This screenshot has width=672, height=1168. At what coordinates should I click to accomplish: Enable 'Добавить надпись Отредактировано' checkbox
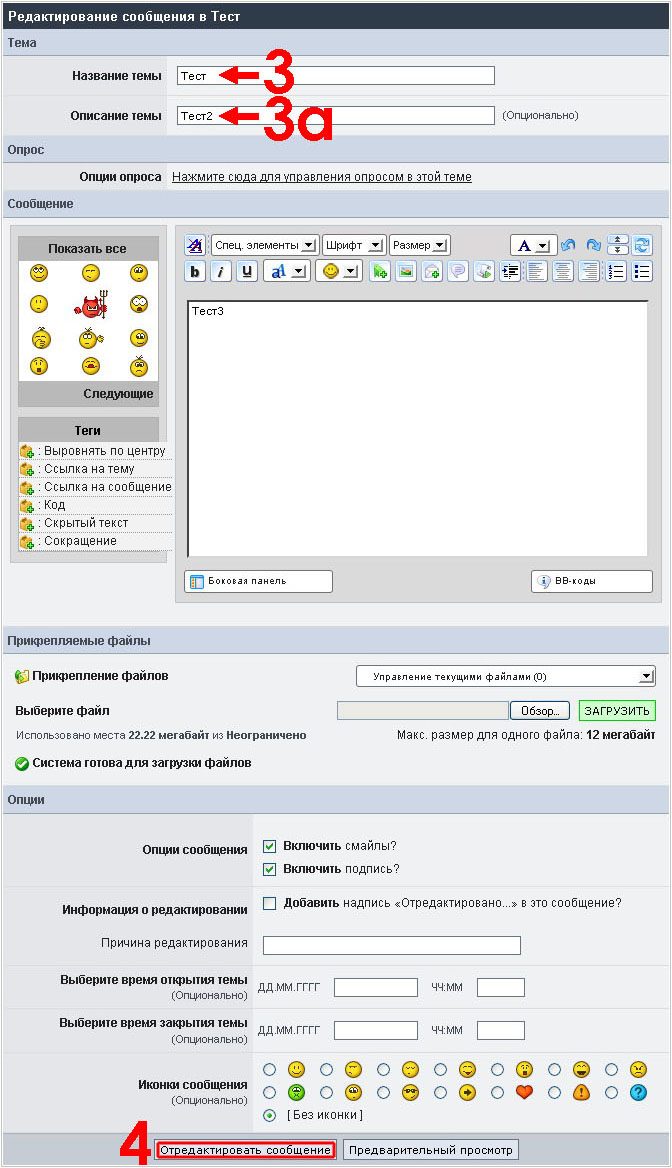tap(269, 903)
